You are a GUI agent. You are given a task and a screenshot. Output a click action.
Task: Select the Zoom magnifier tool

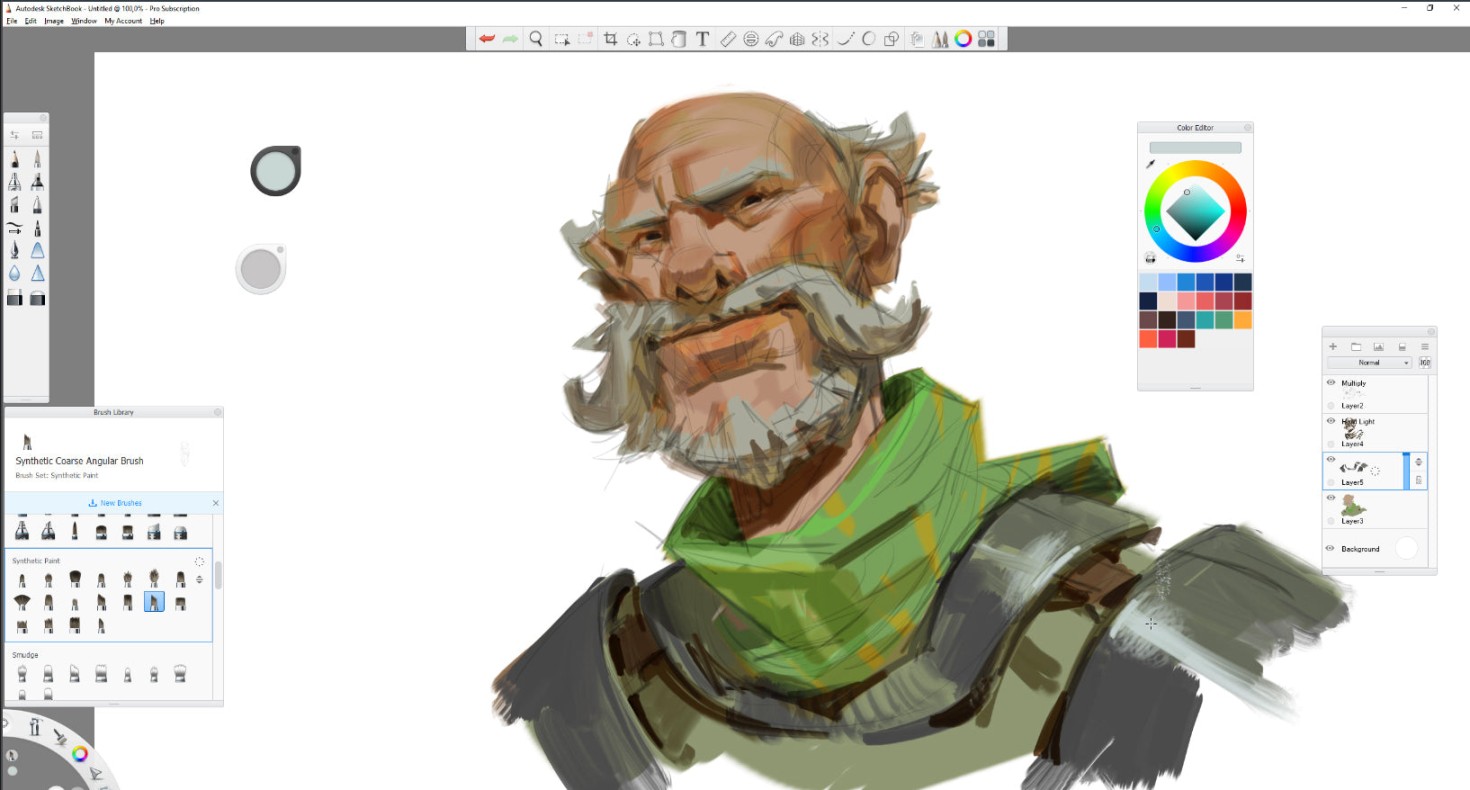[x=535, y=38]
